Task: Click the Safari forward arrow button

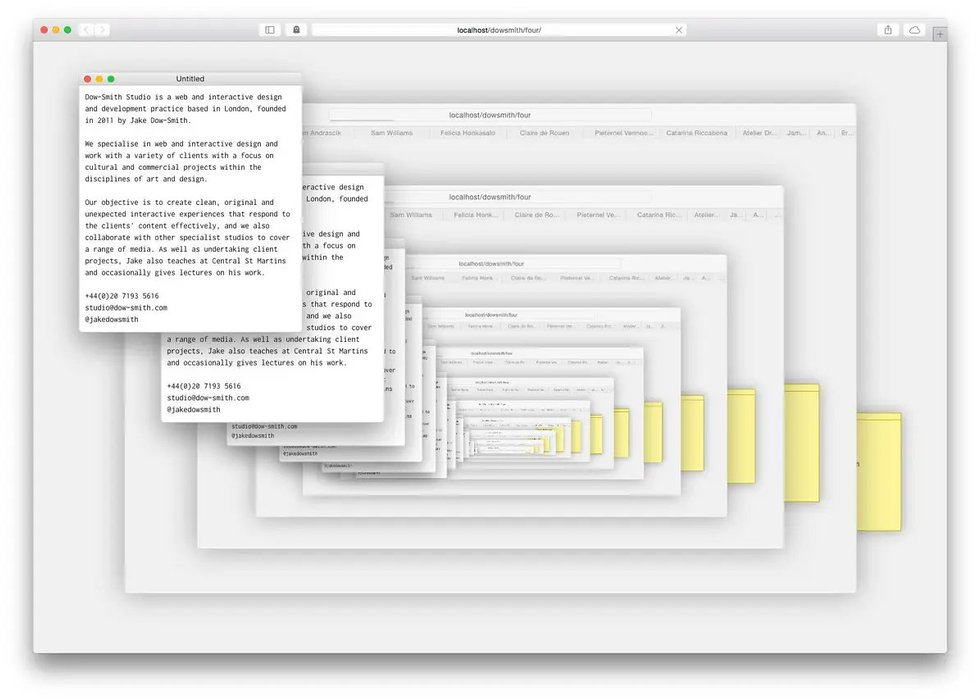Action: pos(102,30)
